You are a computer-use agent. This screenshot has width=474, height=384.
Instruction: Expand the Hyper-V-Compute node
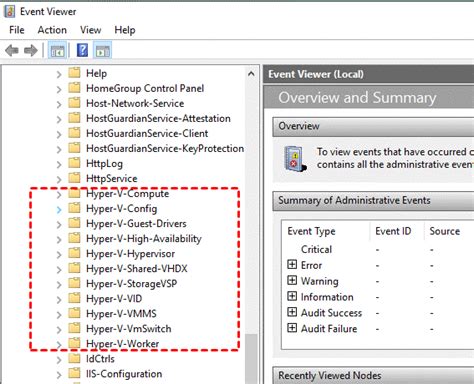(x=59, y=194)
